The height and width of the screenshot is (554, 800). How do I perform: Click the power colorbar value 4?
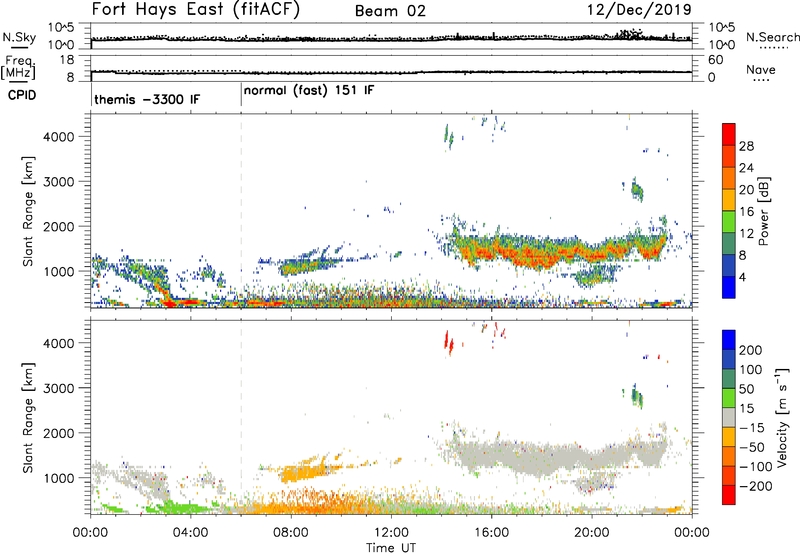(742, 277)
